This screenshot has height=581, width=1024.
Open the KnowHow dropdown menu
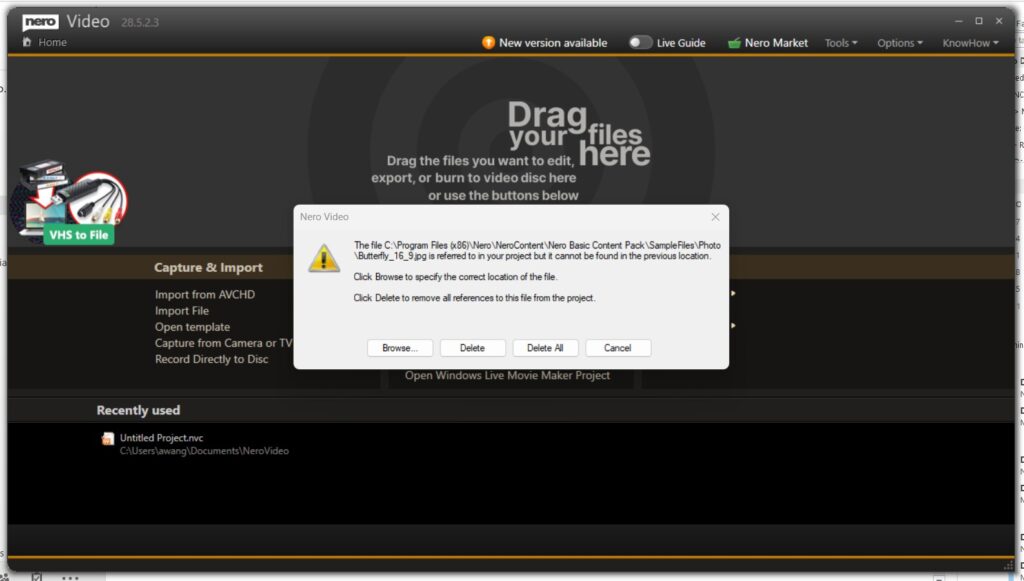970,43
